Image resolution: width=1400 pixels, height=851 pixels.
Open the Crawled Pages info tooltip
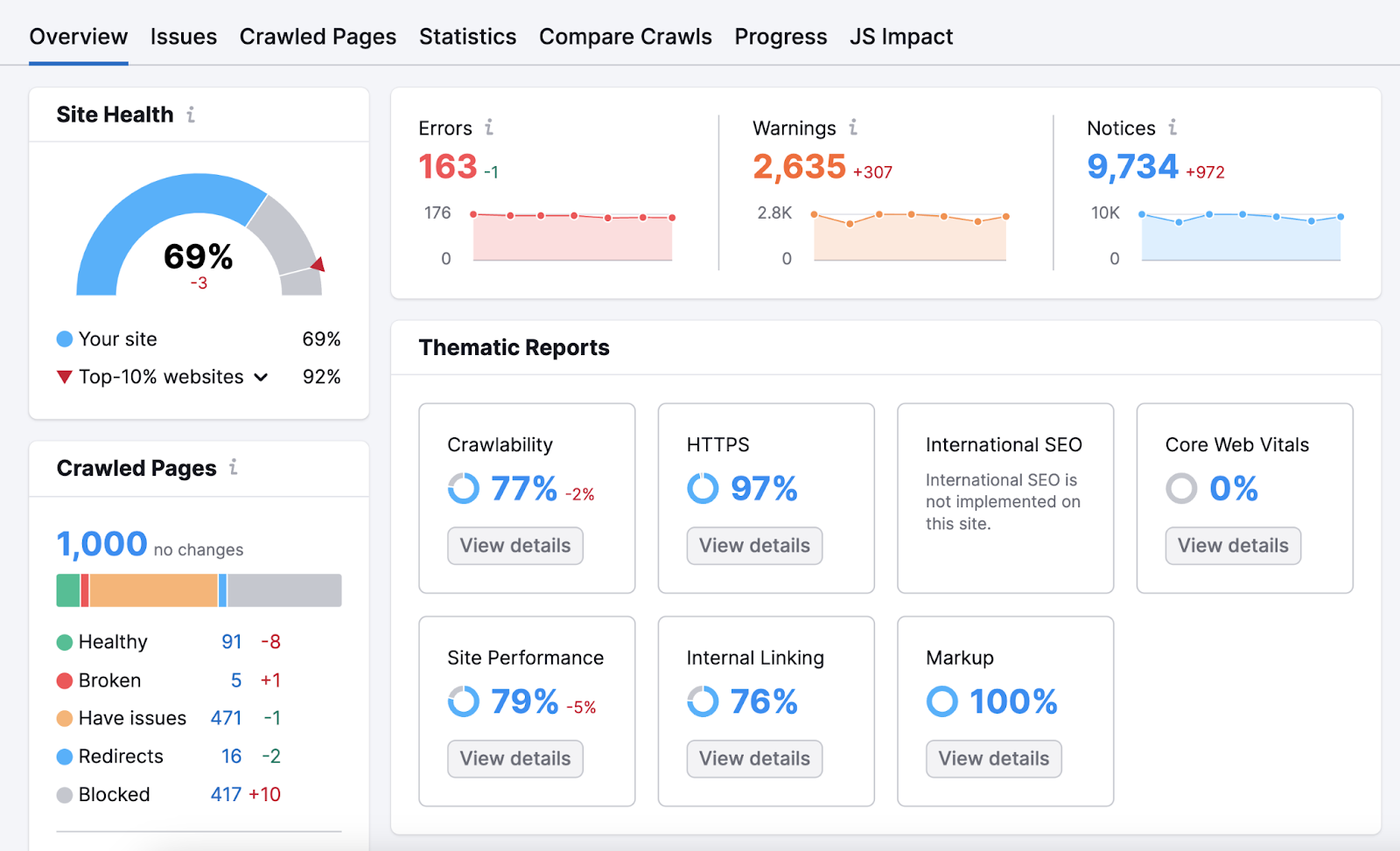point(232,468)
